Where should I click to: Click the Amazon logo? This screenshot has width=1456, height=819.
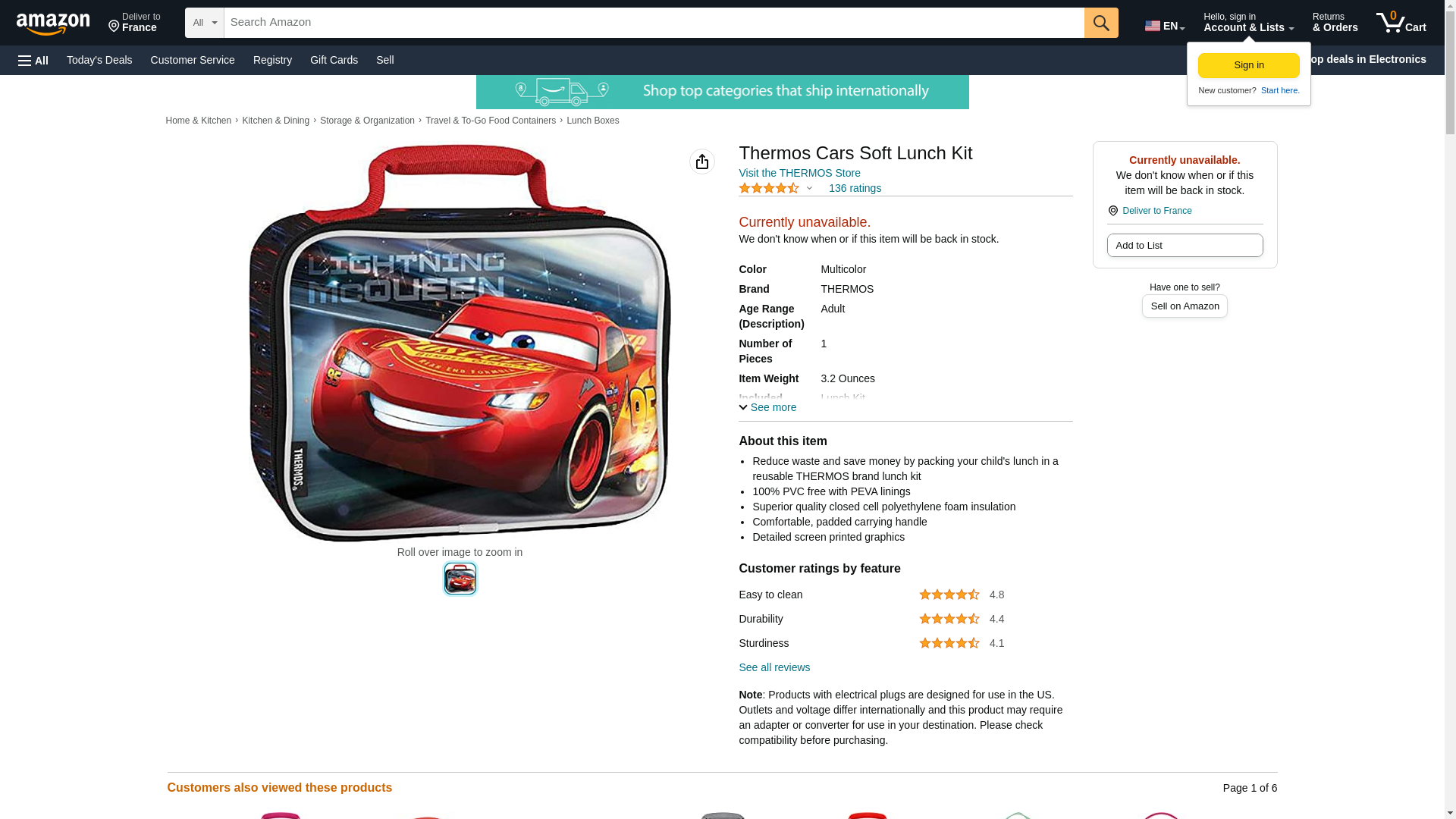click(53, 24)
